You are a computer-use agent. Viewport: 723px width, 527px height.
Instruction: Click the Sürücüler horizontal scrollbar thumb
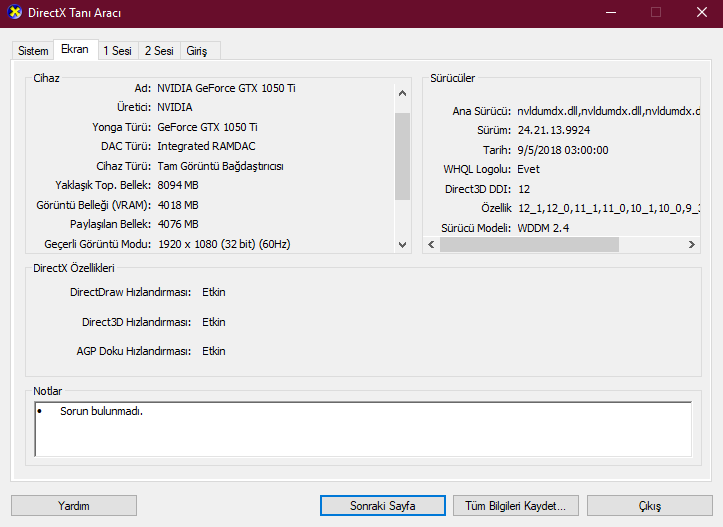click(529, 244)
